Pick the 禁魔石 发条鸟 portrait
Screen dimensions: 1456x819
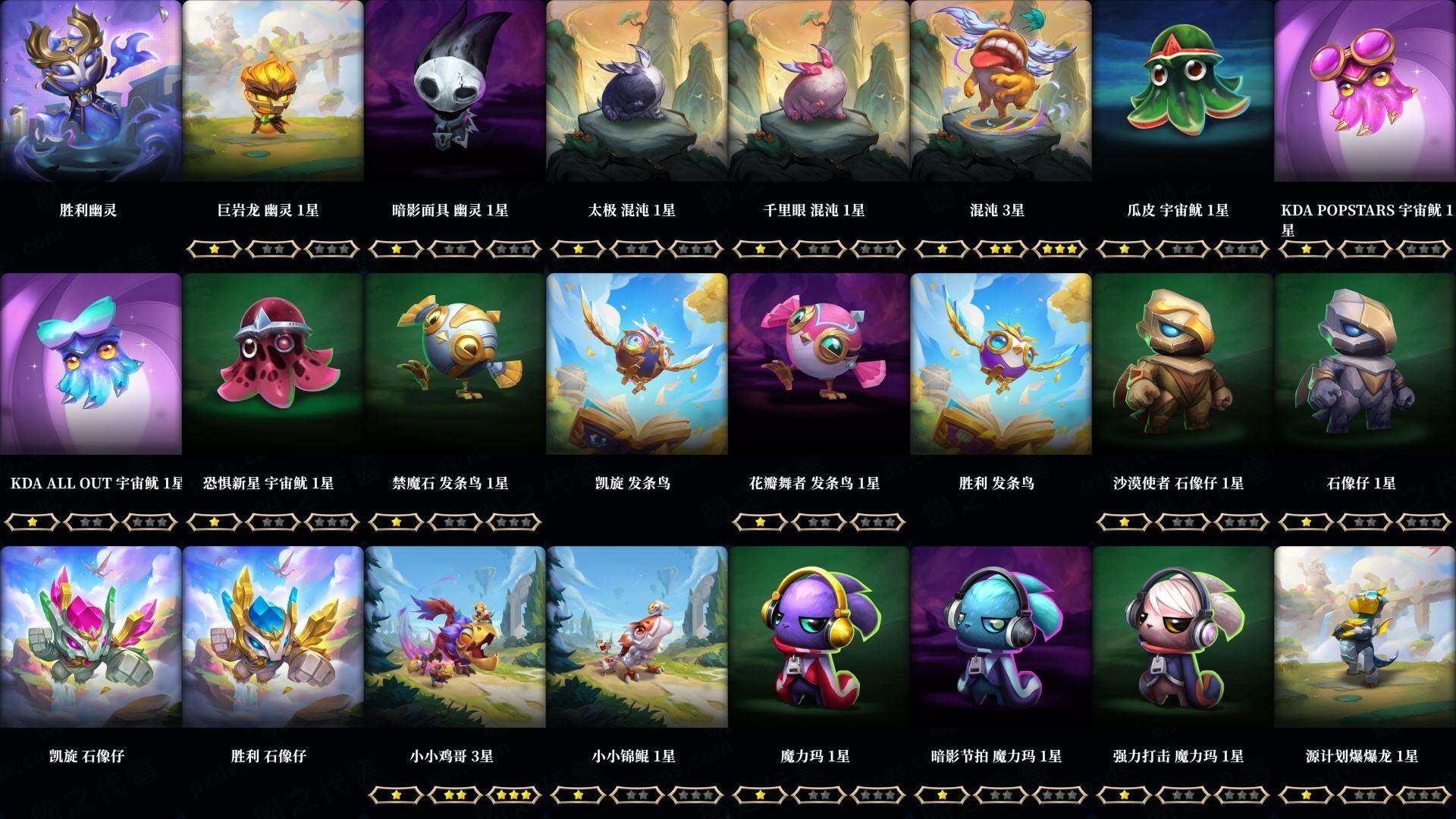pos(455,364)
